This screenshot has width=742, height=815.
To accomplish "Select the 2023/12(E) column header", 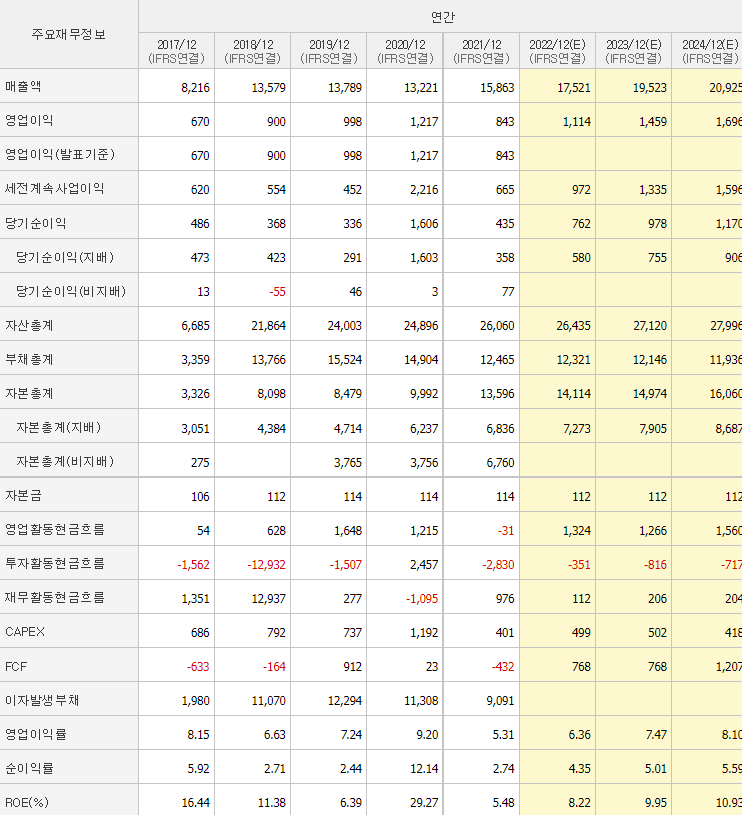I will [634, 51].
